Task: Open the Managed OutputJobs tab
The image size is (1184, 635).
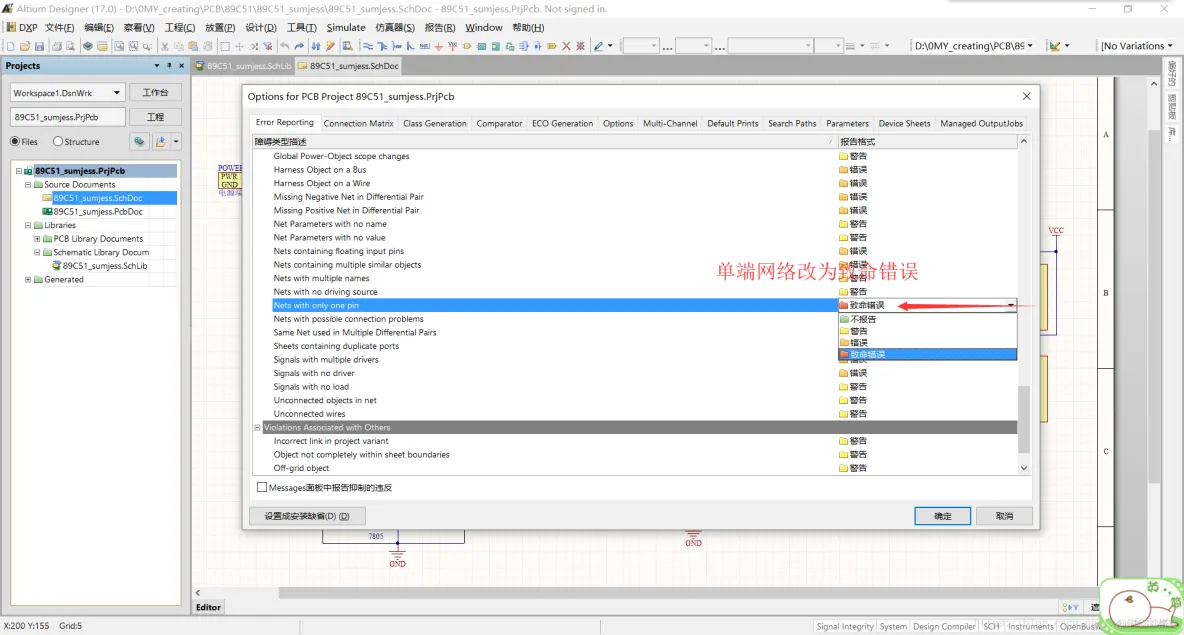Action: [982, 123]
